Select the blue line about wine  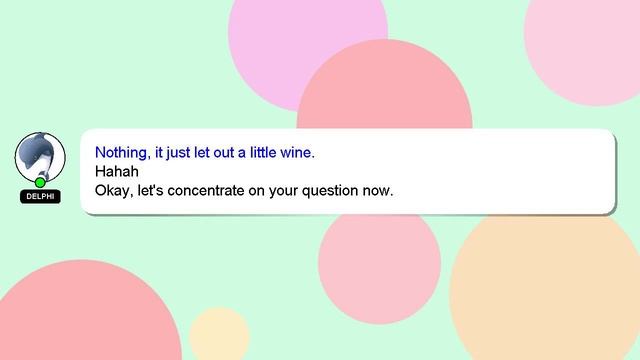click(204, 153)
